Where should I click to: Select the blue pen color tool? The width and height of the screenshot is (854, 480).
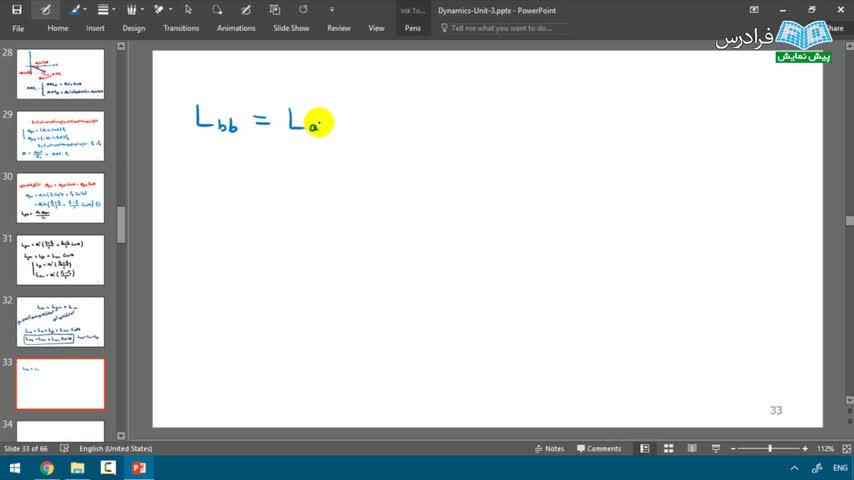75,10
